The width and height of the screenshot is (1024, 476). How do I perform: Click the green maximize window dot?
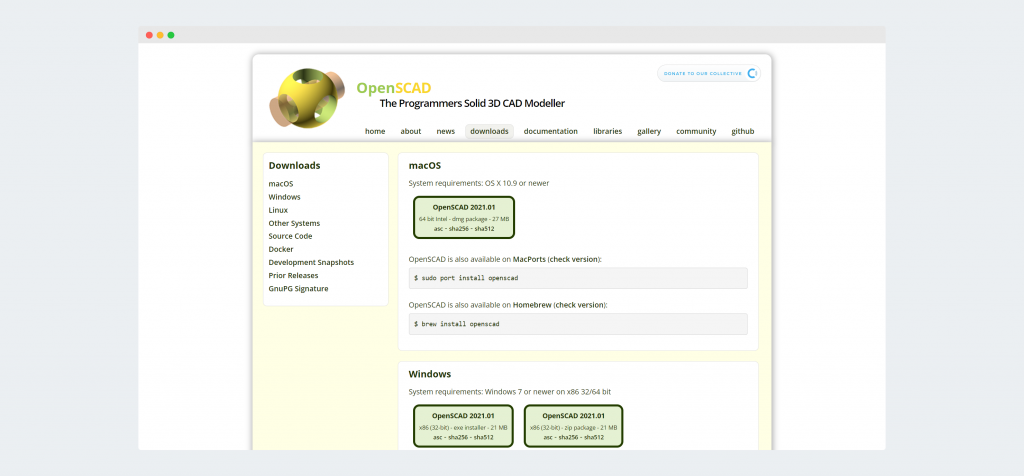tap(171, 35)
